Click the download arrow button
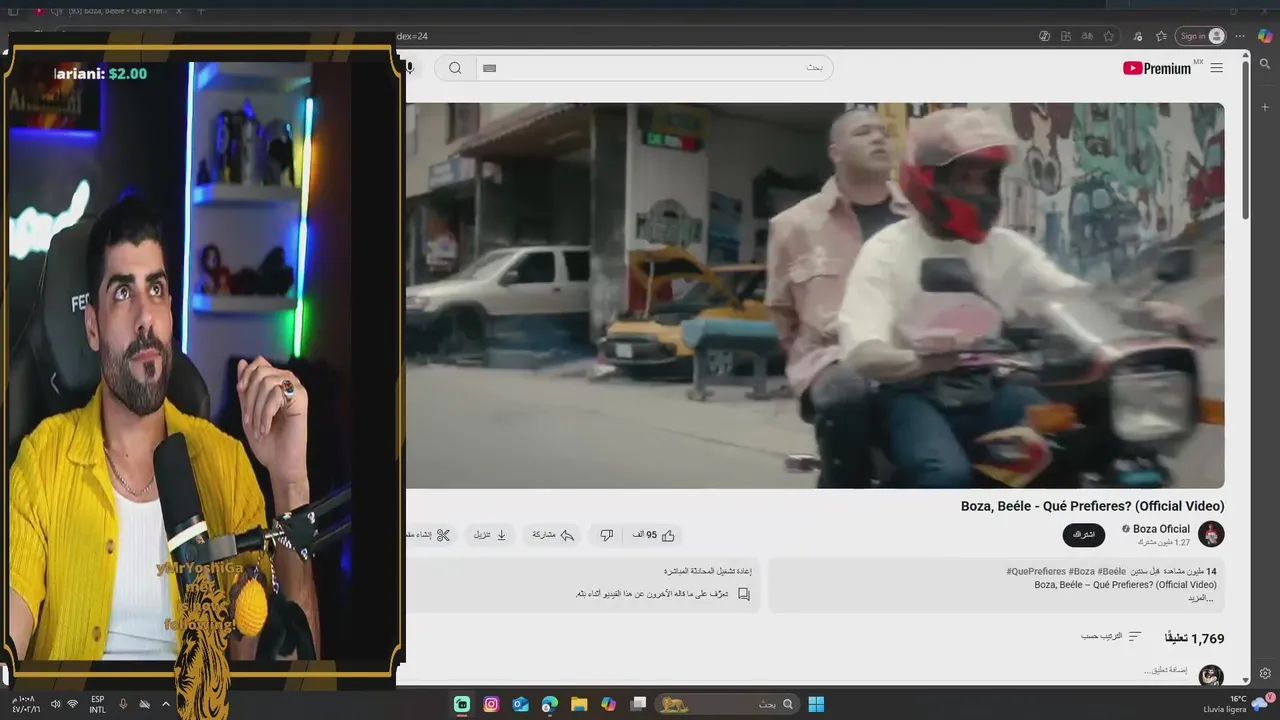1280x720 pixels. pos(490,535)
